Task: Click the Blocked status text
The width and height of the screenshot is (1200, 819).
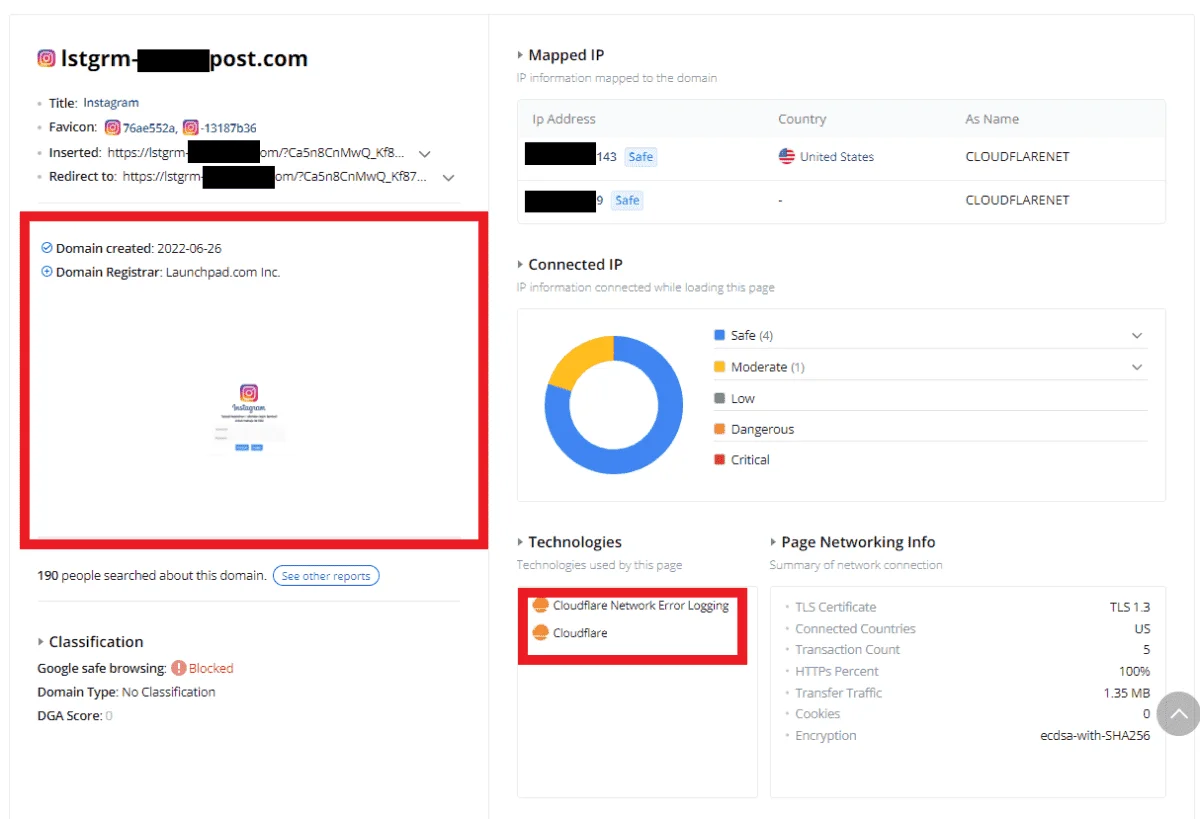Action: click(211, 668)
